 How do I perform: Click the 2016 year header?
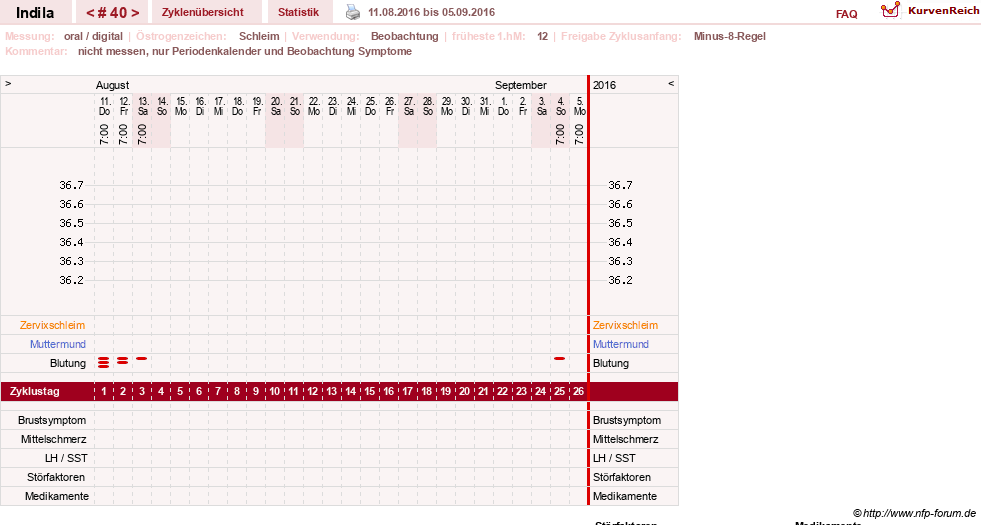click(x=604, y=85)
